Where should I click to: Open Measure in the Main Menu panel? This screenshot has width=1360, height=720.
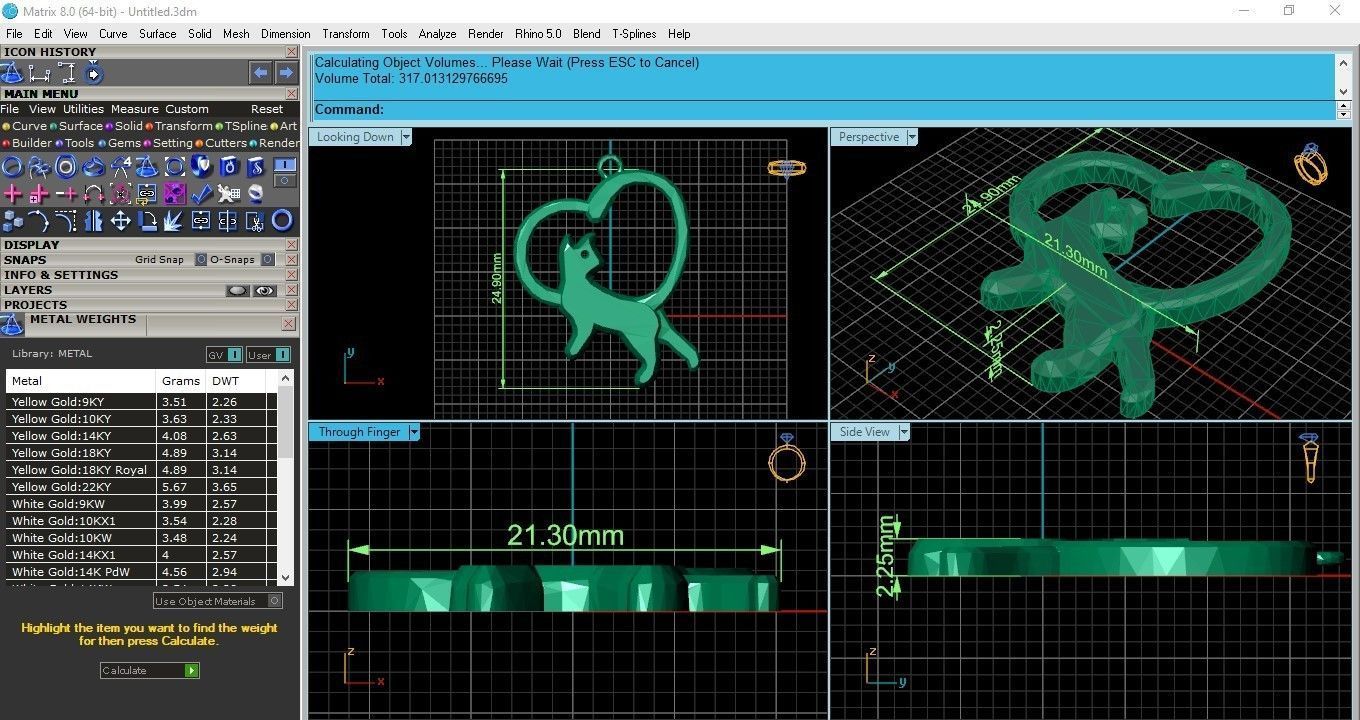pyautogui.click(x=135, y=109)
